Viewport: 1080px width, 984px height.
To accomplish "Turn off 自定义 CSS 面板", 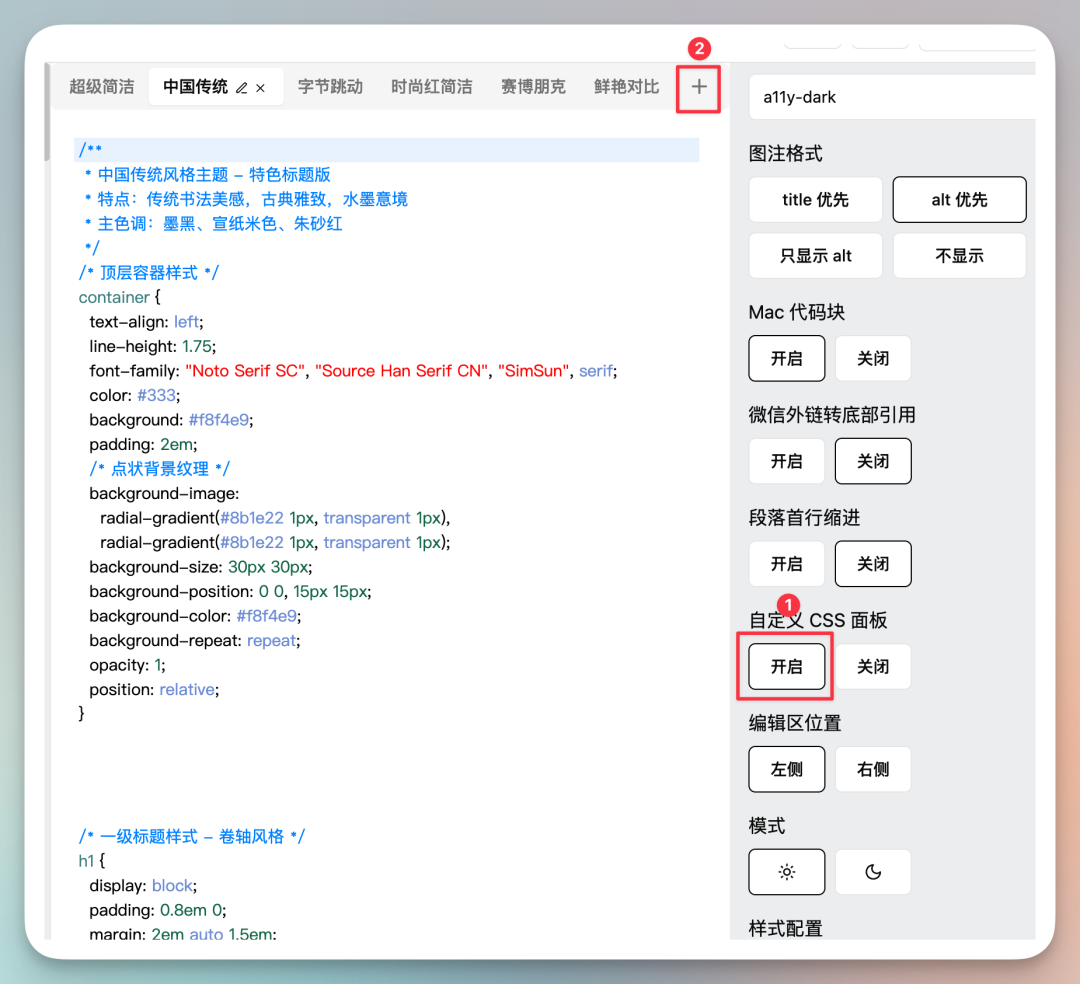I will click(873, 666).
